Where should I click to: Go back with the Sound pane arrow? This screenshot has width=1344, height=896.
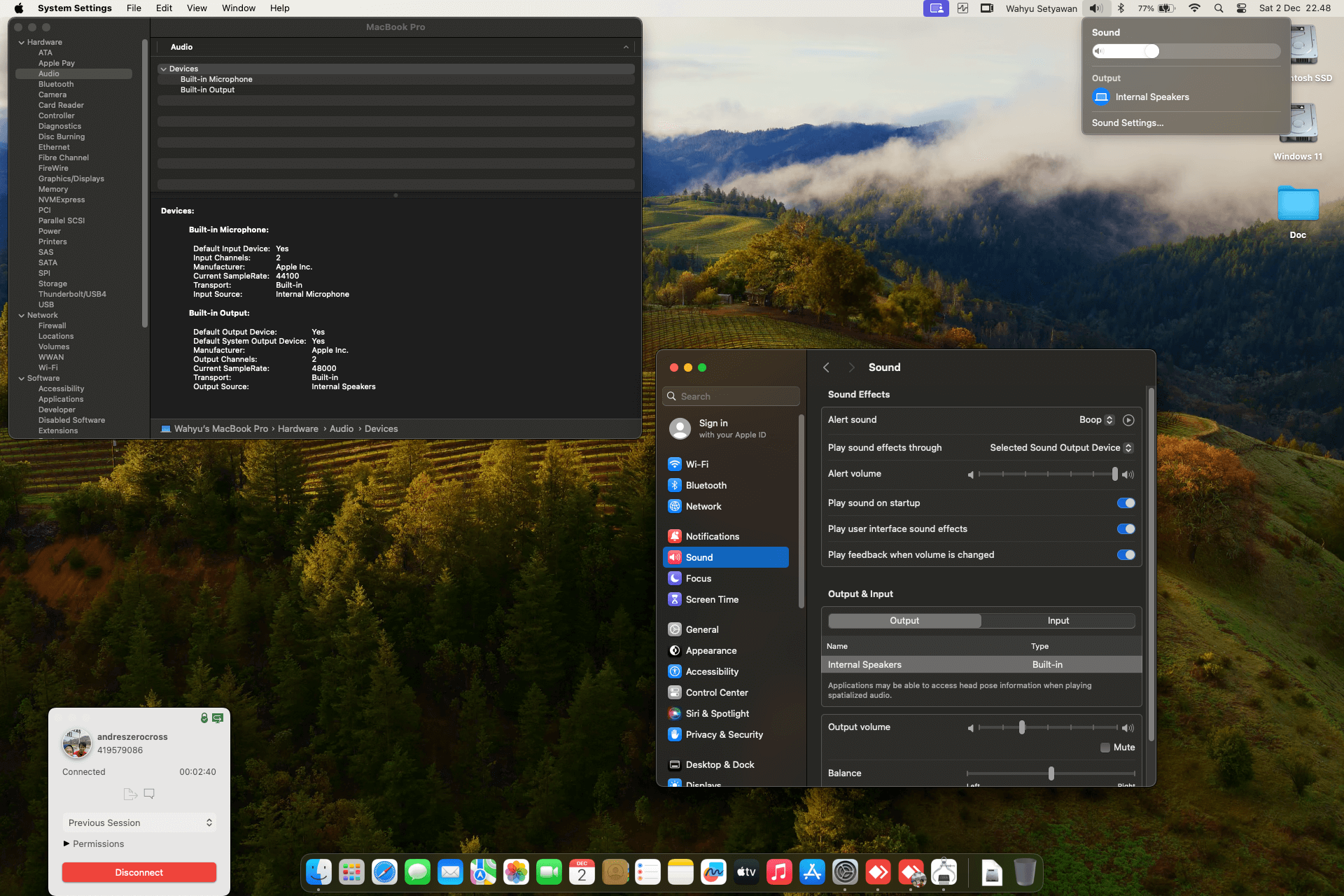pyautogui.click(x=827, y=367)
